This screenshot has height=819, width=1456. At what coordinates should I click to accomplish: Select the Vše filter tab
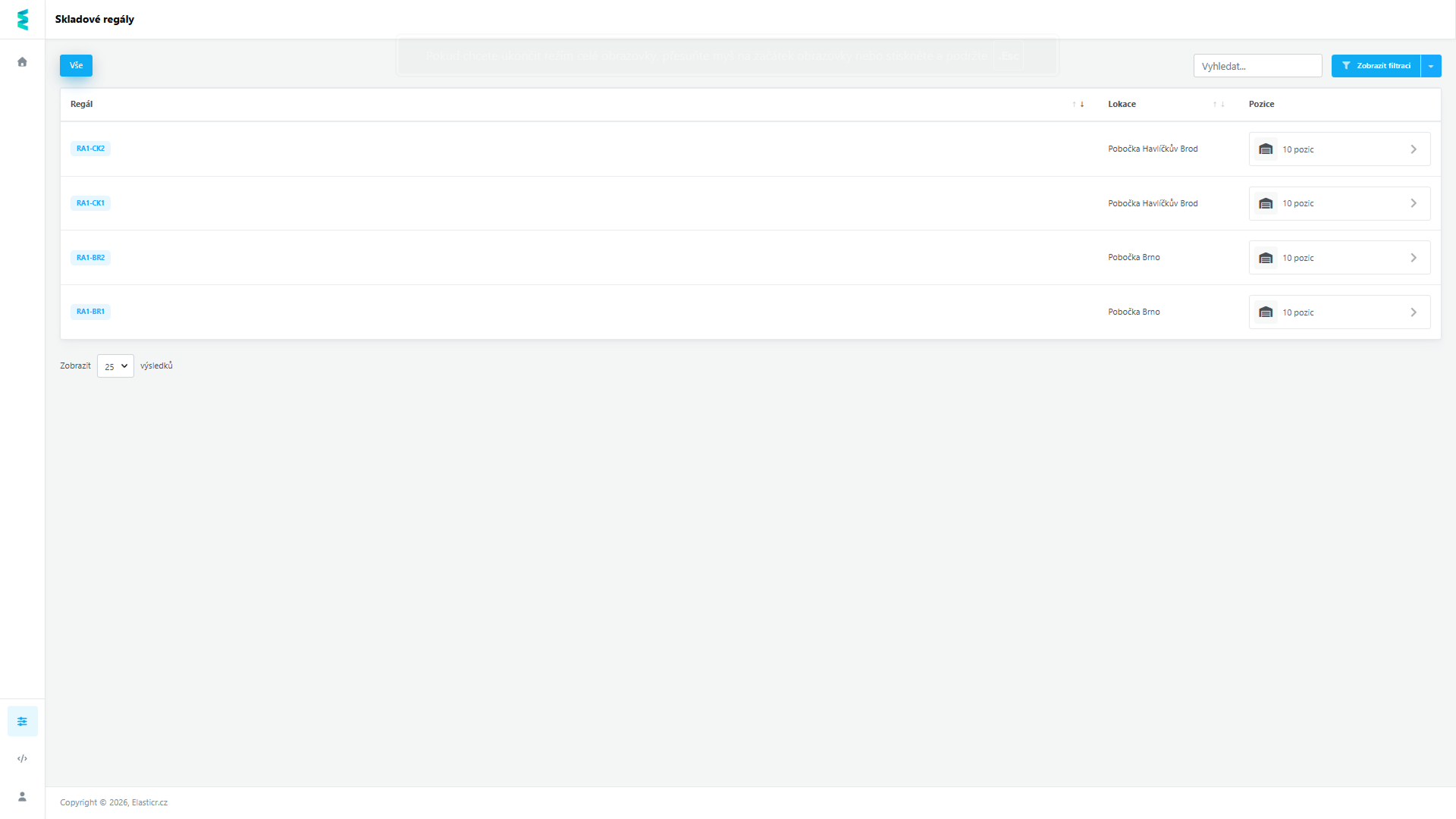point(76,66)
